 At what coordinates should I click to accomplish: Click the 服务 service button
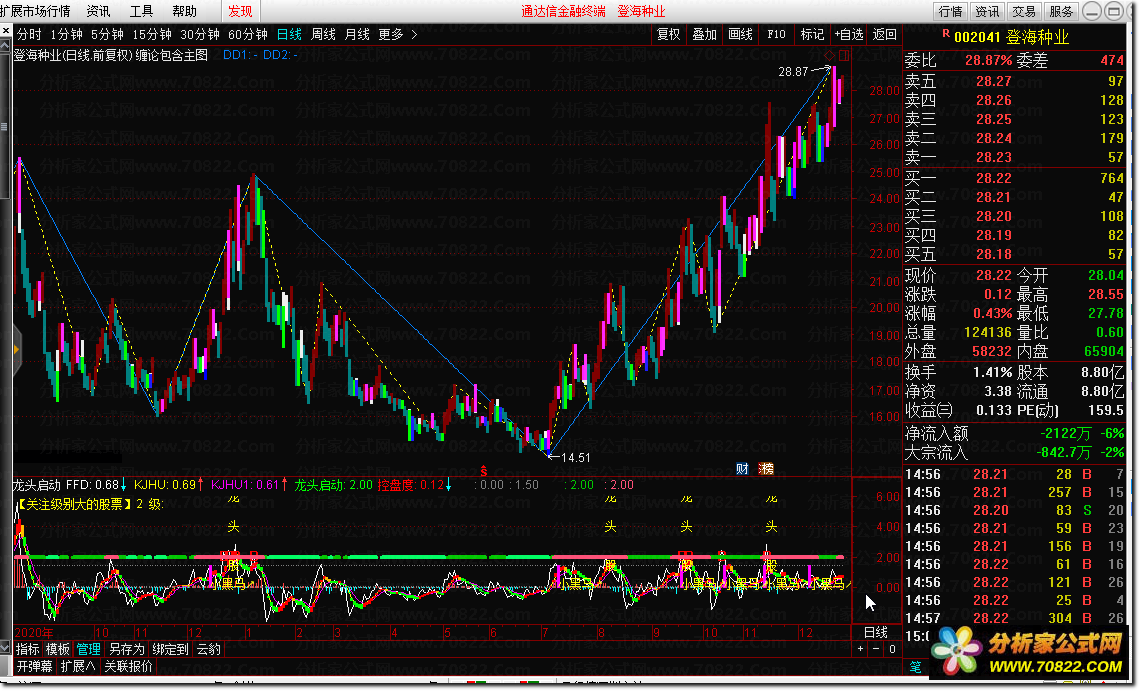[x=1061, y=11]
